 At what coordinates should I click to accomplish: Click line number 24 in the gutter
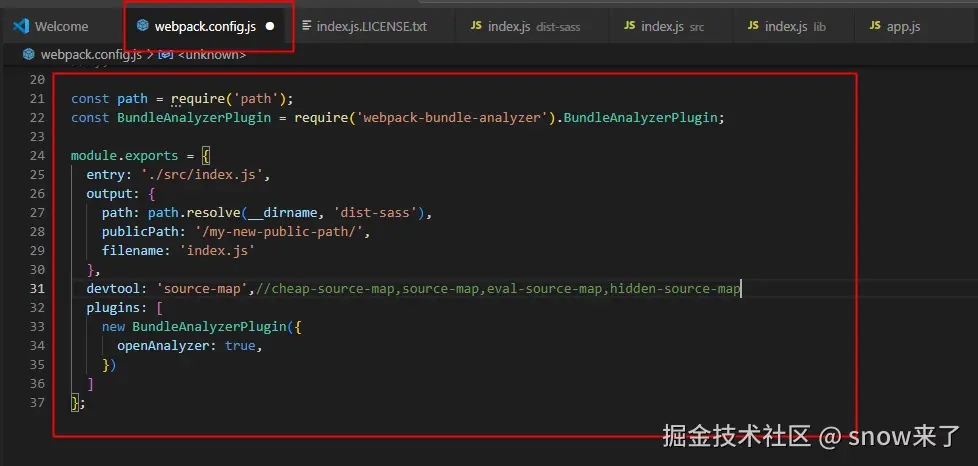[x=37, y=155]
